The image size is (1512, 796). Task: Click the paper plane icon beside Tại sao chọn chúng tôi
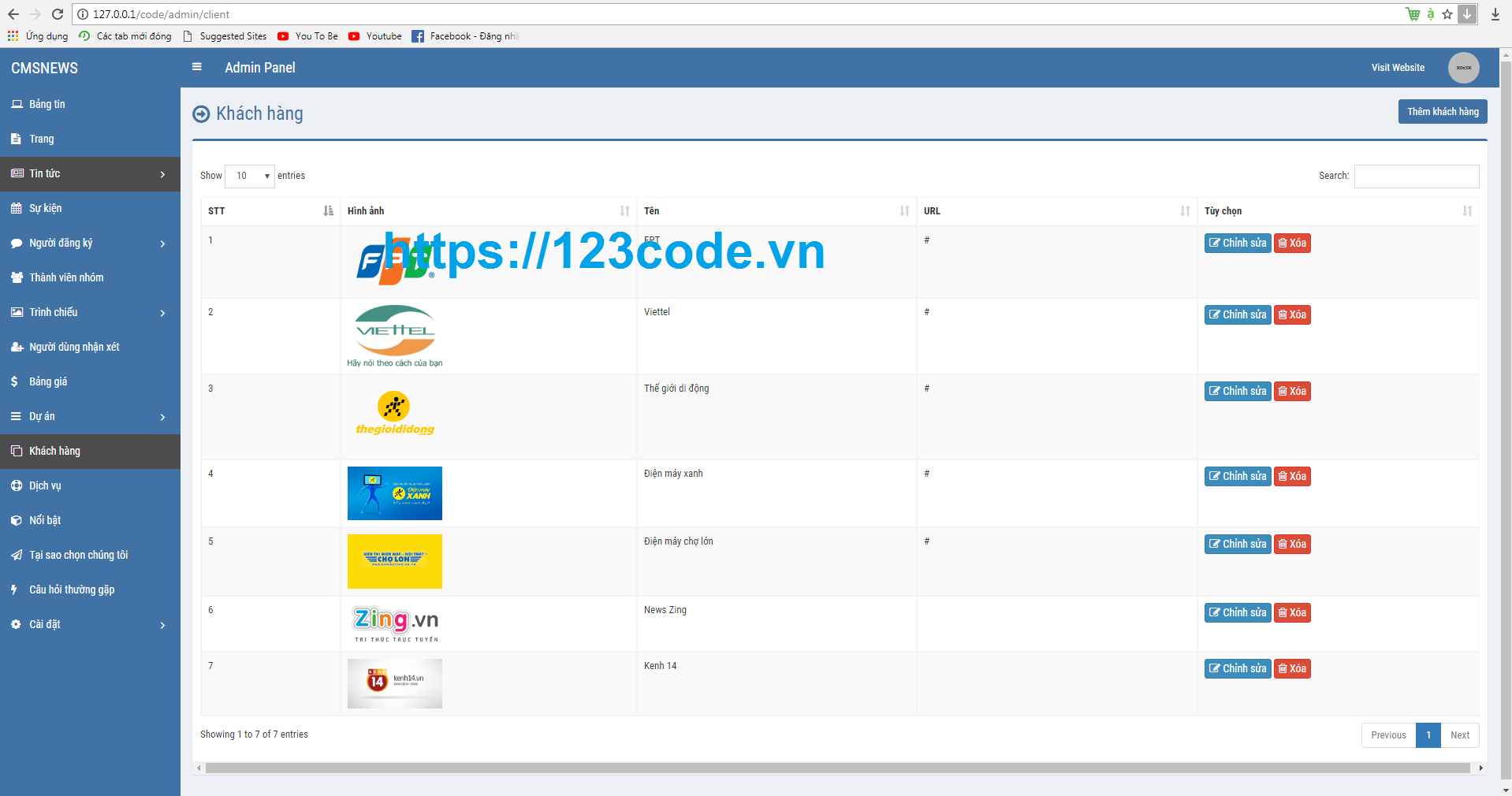[x=16, y=554]
